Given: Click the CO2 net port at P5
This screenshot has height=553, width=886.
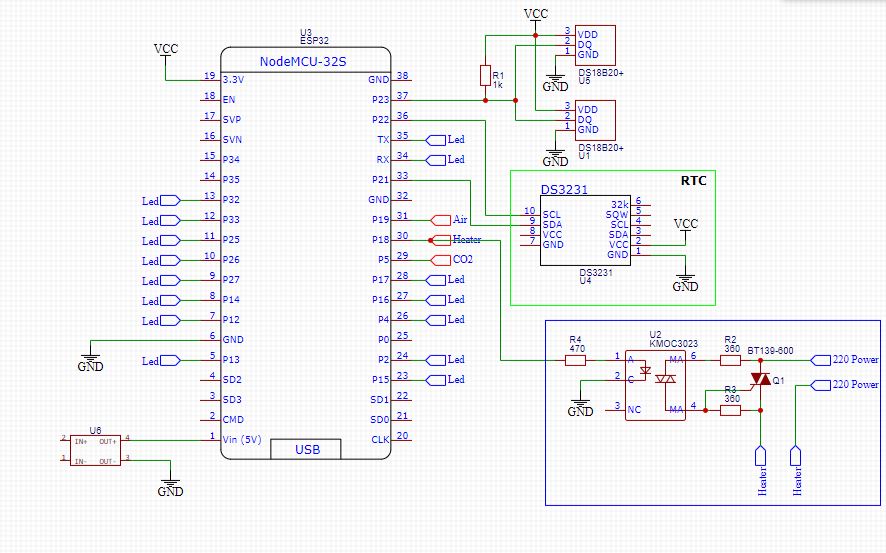Looking at the screenshot, I should coord(441,259).
